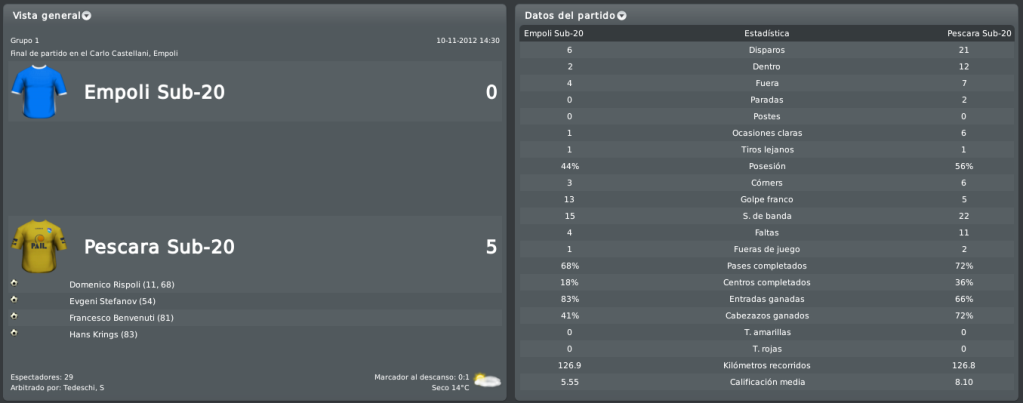Click the goal ball icon beside Domenico Rispoli
The image size is (1023, 403).
click(14, 283)
